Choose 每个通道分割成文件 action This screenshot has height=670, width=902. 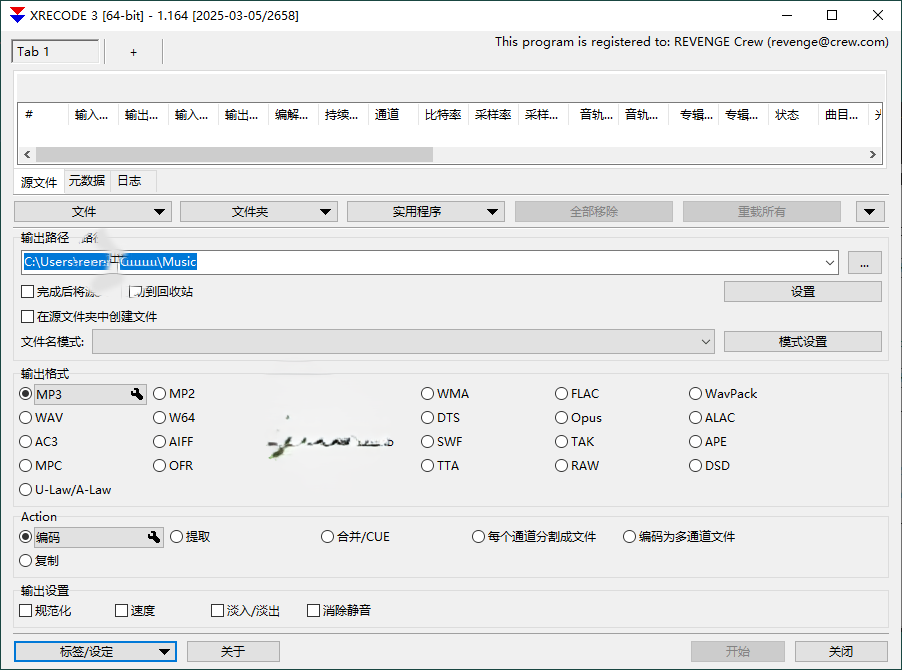pyautogui.click(x=534, y=537)
